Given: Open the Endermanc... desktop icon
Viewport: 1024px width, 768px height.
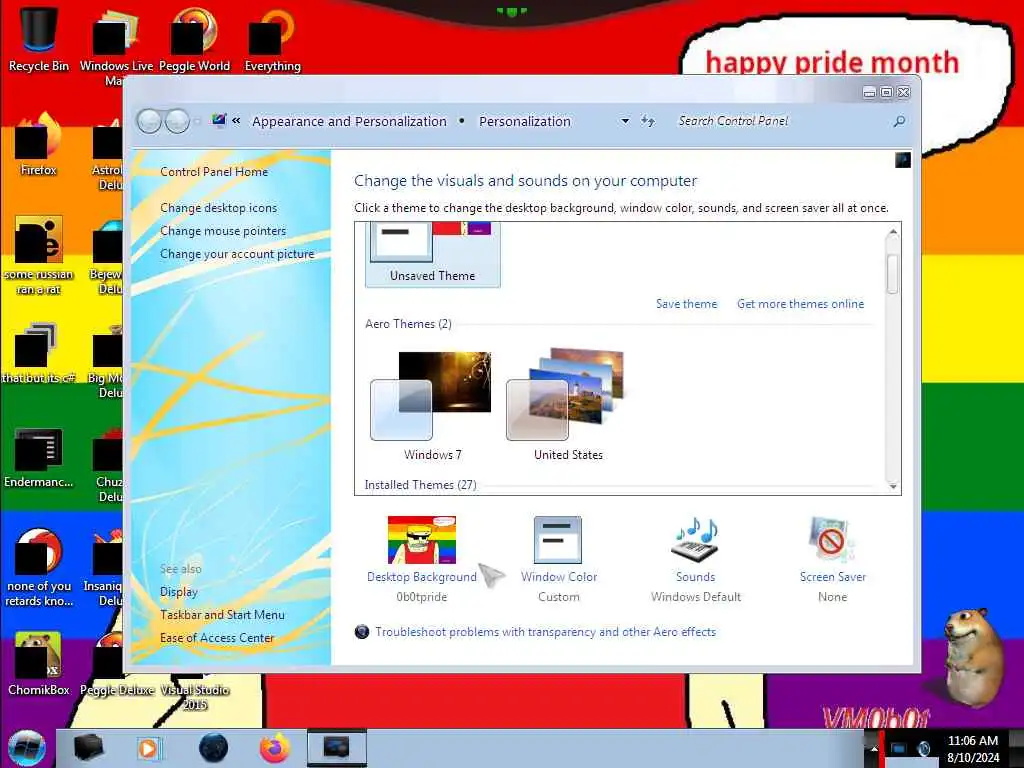Looking at the screenshot, I should tap(39, 457).
